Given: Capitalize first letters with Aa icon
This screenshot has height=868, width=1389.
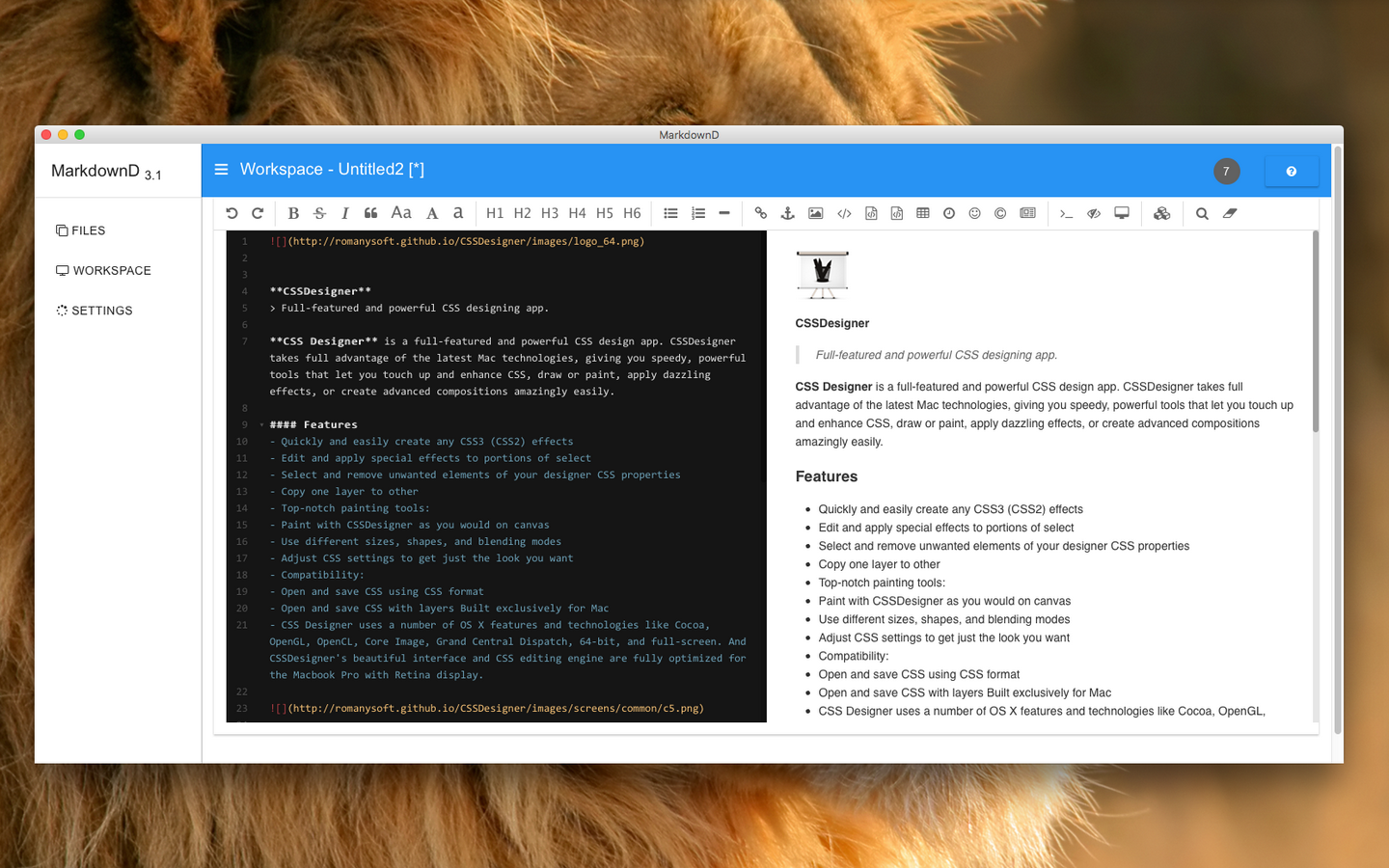Looking at the screenshot, I should point(401,213).
